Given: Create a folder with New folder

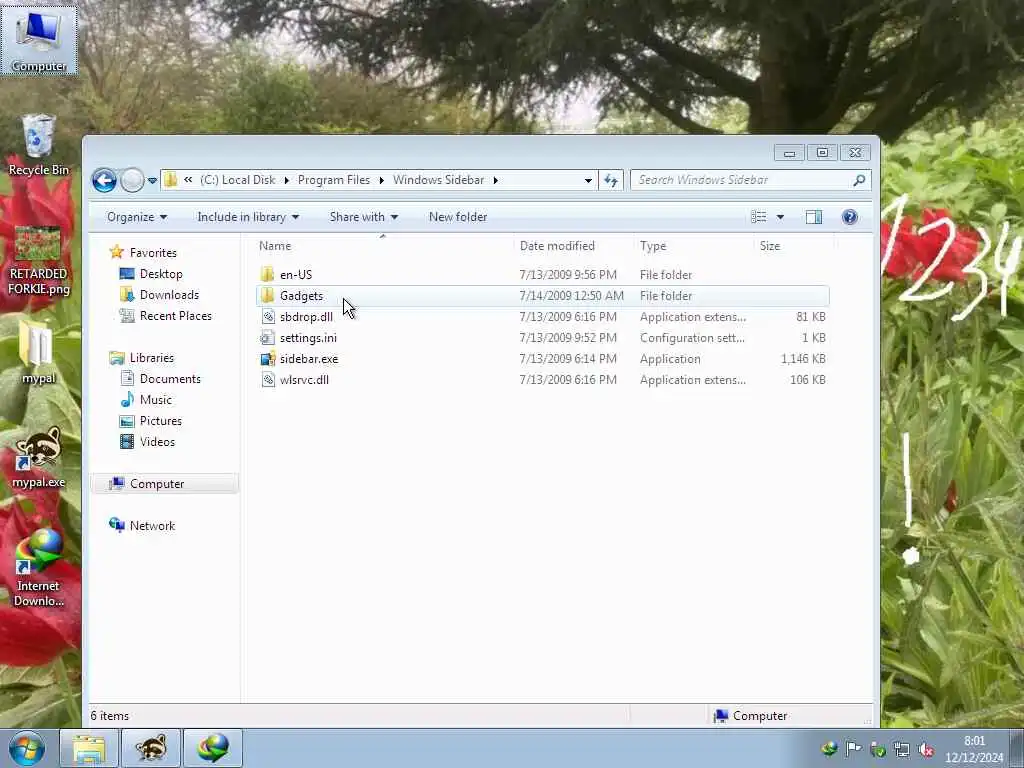Looking at the screenshot, I should tap(458, 217).
